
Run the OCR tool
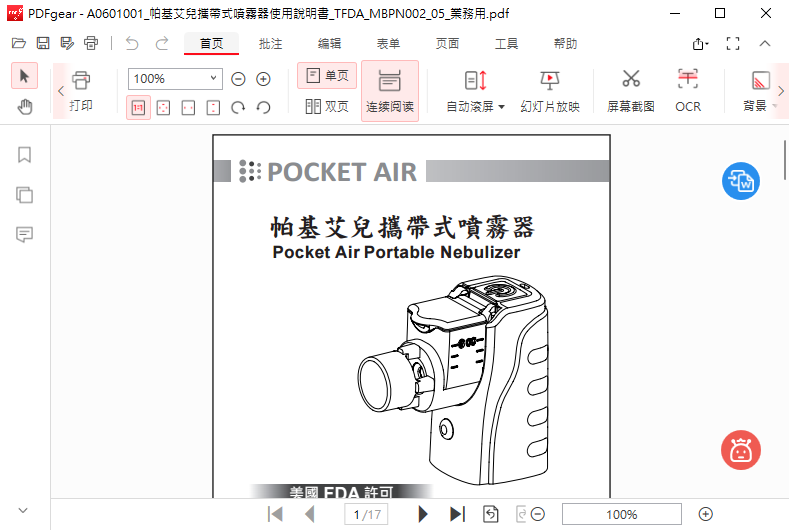pyautogui.click(x=688, y=91)
